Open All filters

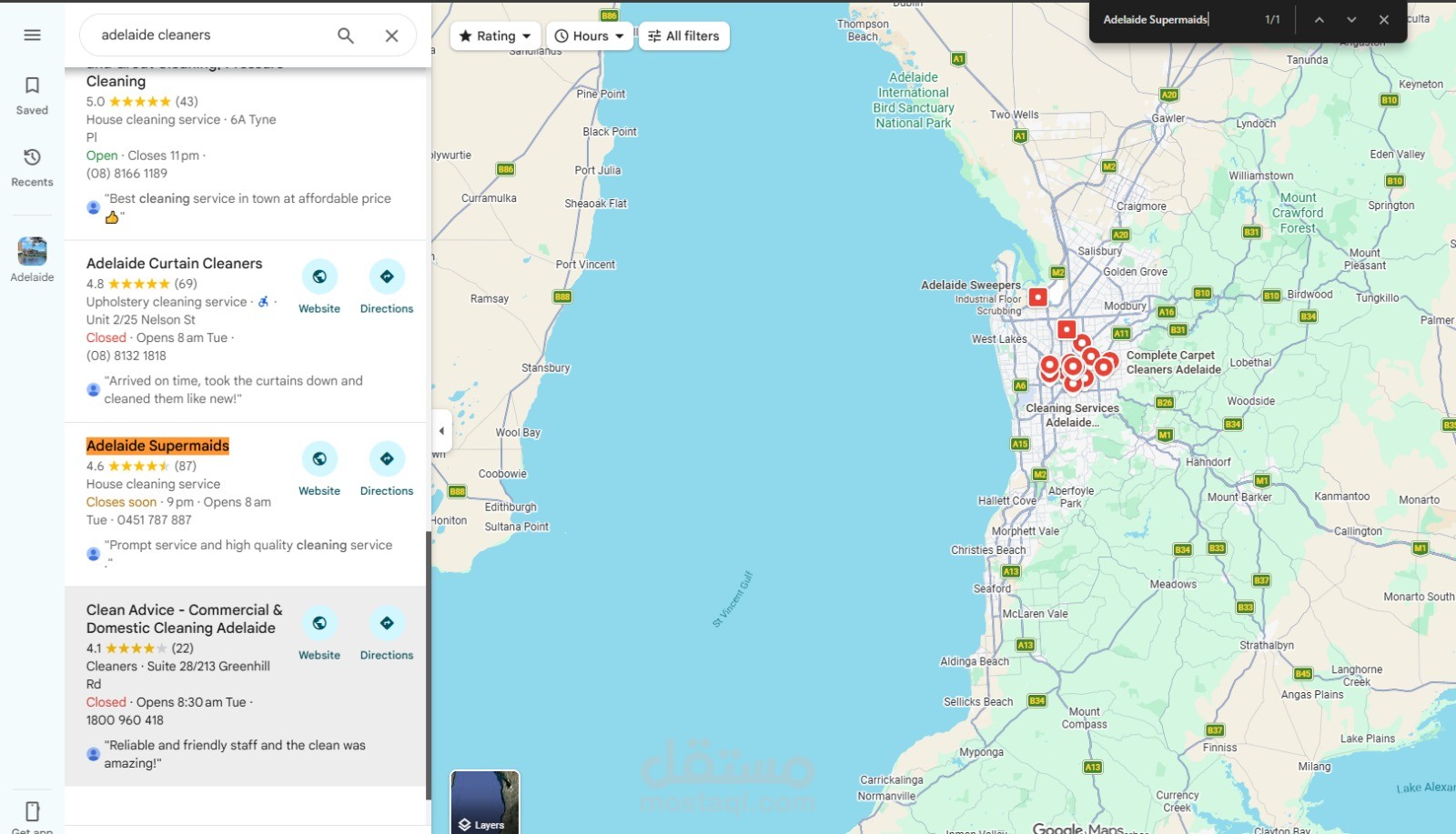(683, 36)
